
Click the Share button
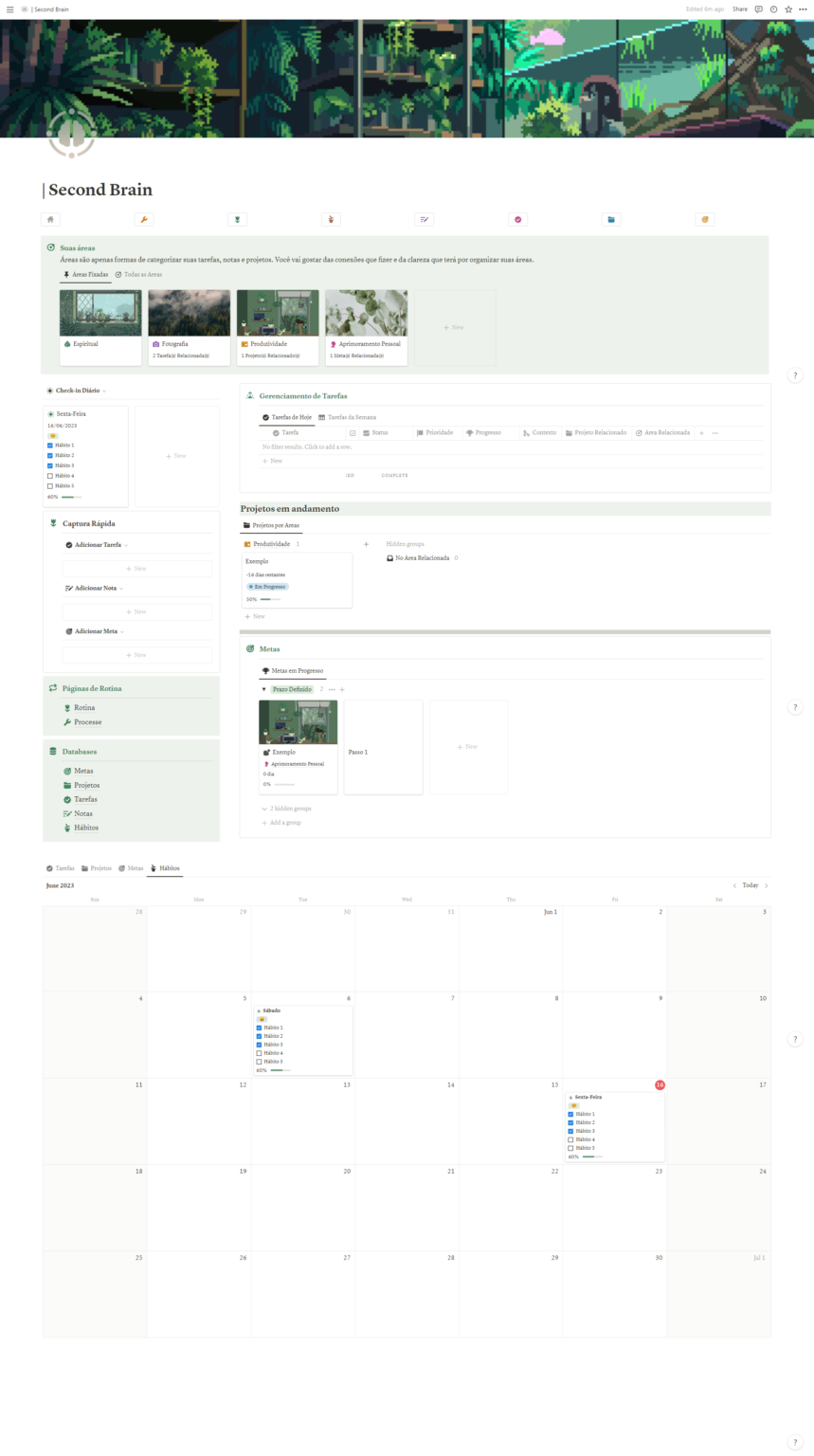740,9
